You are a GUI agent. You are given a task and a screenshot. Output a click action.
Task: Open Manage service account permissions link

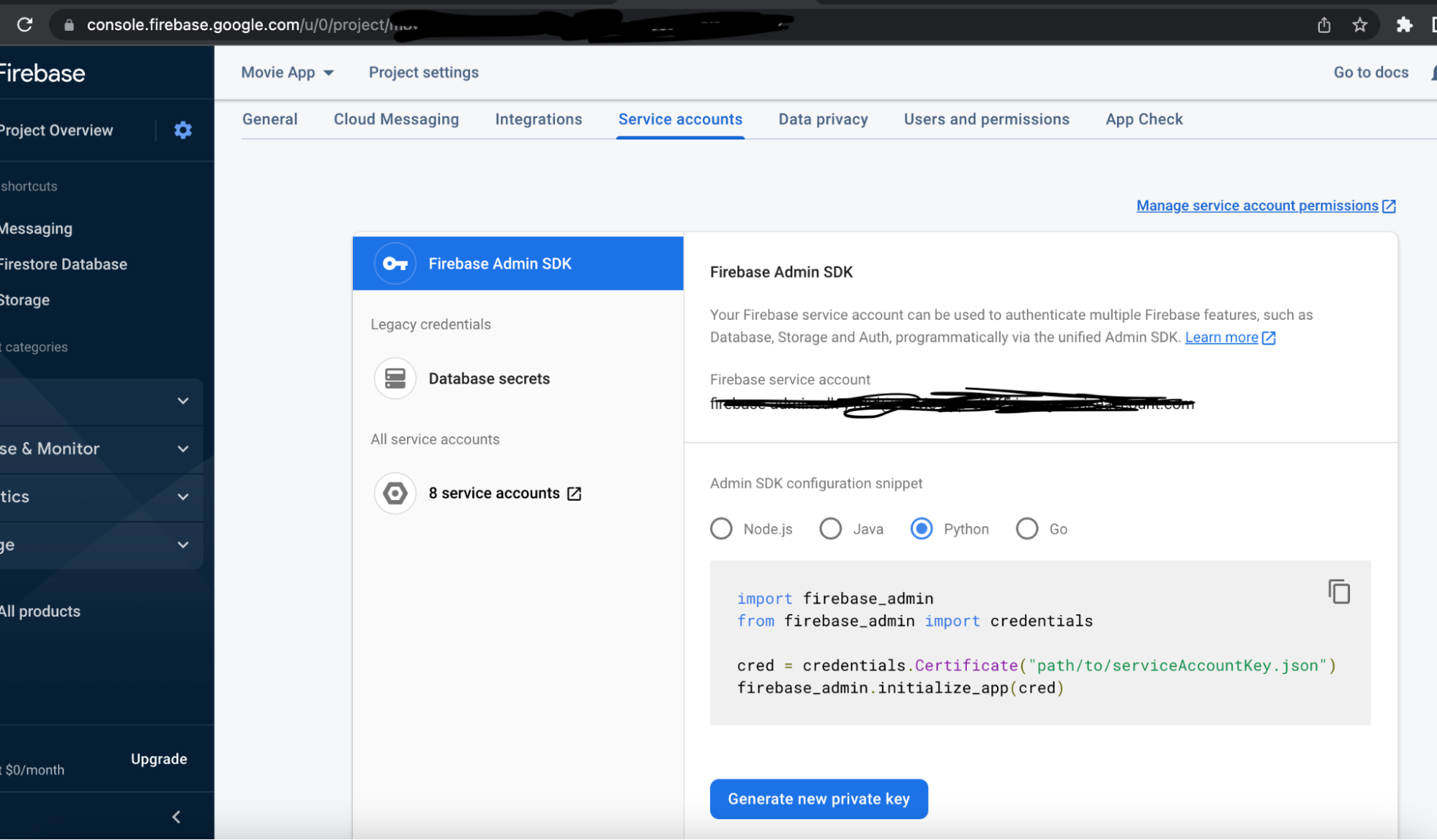pyautogui.click(x=1257, y=206)
